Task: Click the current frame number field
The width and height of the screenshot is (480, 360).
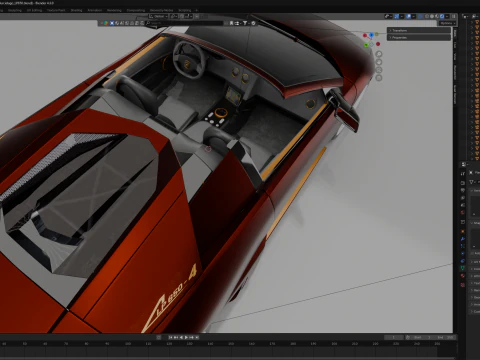Action: coord(393,337)
